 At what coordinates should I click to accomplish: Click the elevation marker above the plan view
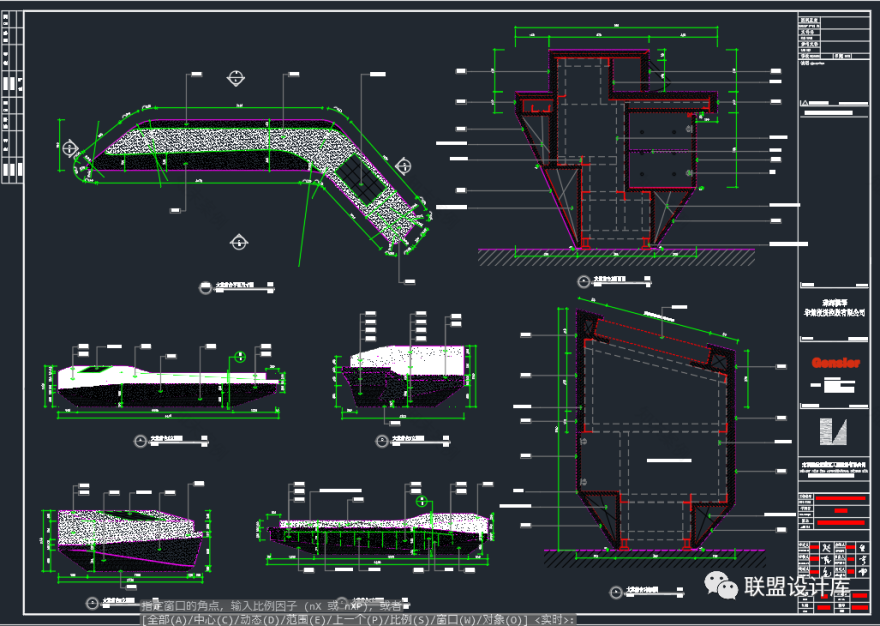[x=237, y=77]
